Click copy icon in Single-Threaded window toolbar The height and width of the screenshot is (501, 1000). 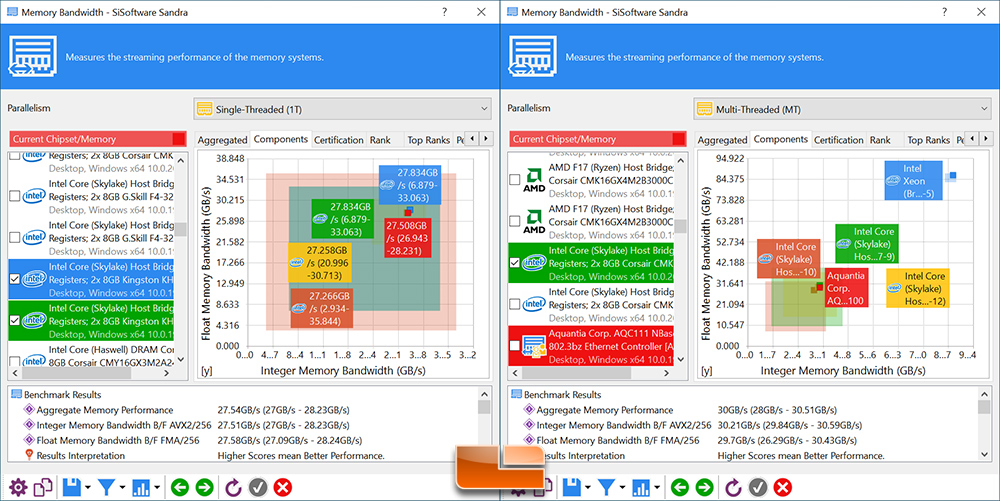point(43,488)
